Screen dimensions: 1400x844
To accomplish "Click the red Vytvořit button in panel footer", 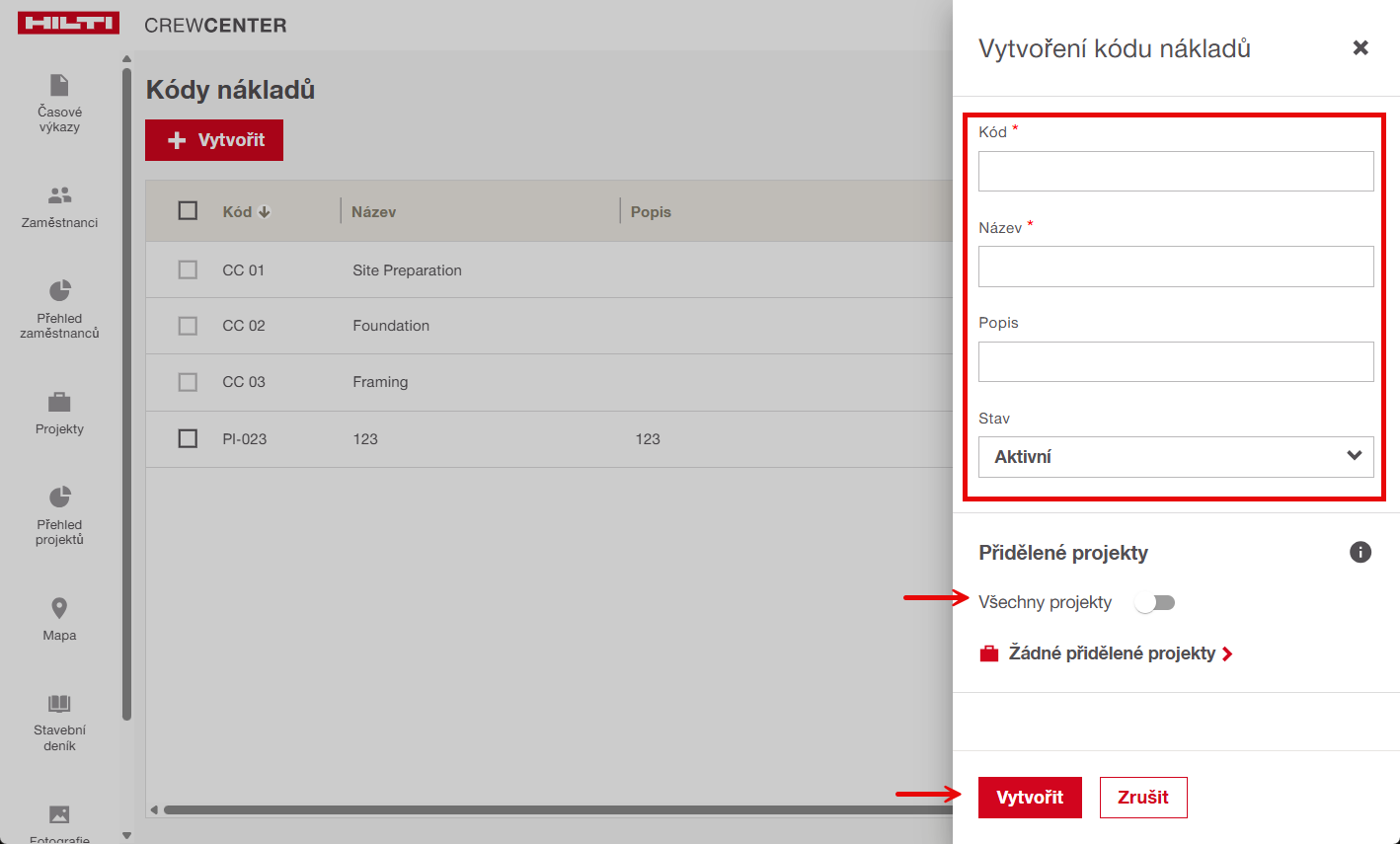I will pyautogui.click(x=1029, y=798).
